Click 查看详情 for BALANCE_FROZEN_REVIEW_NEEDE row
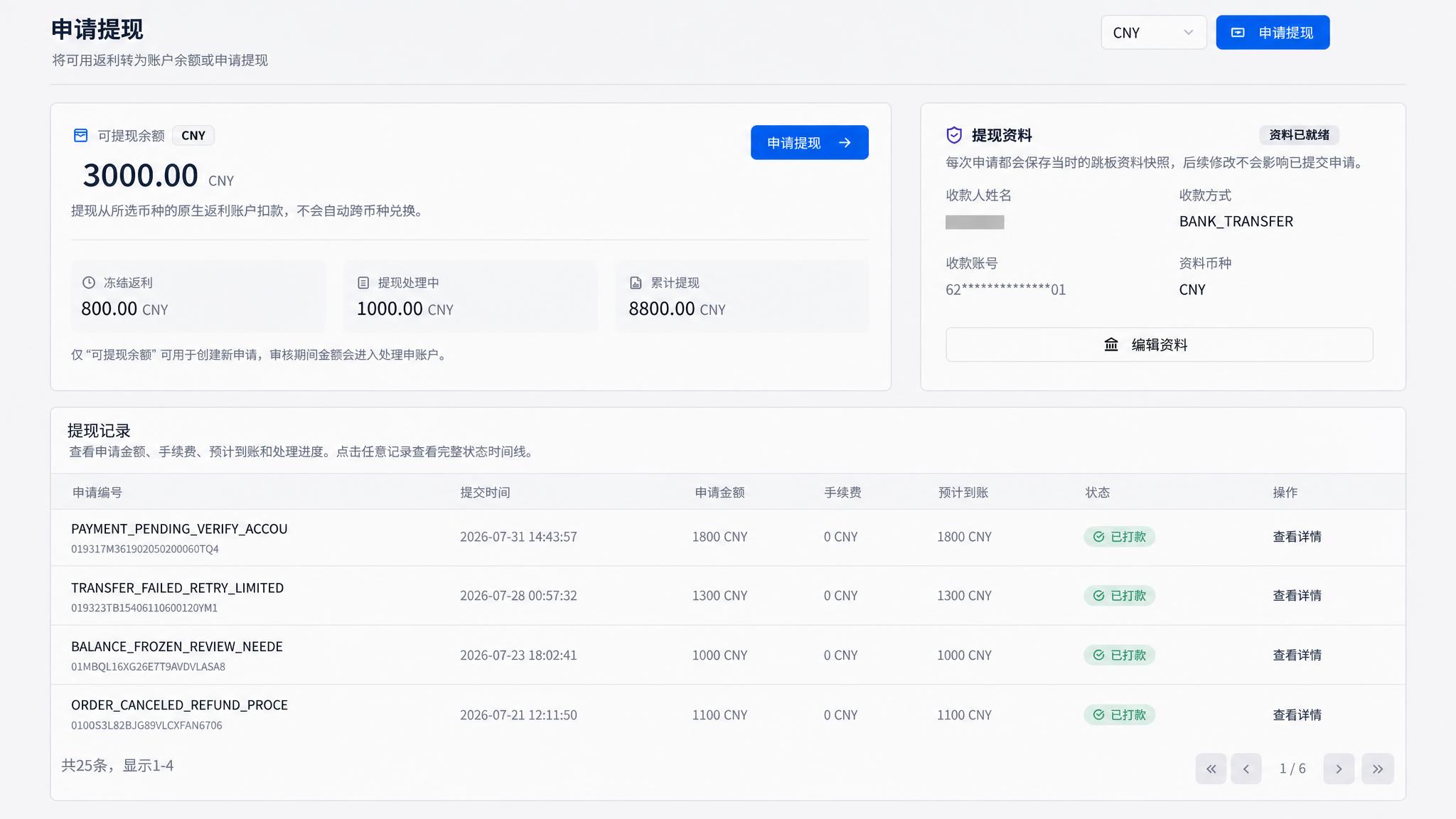This screenshot has height=819, width=1456. (1297, 655)
